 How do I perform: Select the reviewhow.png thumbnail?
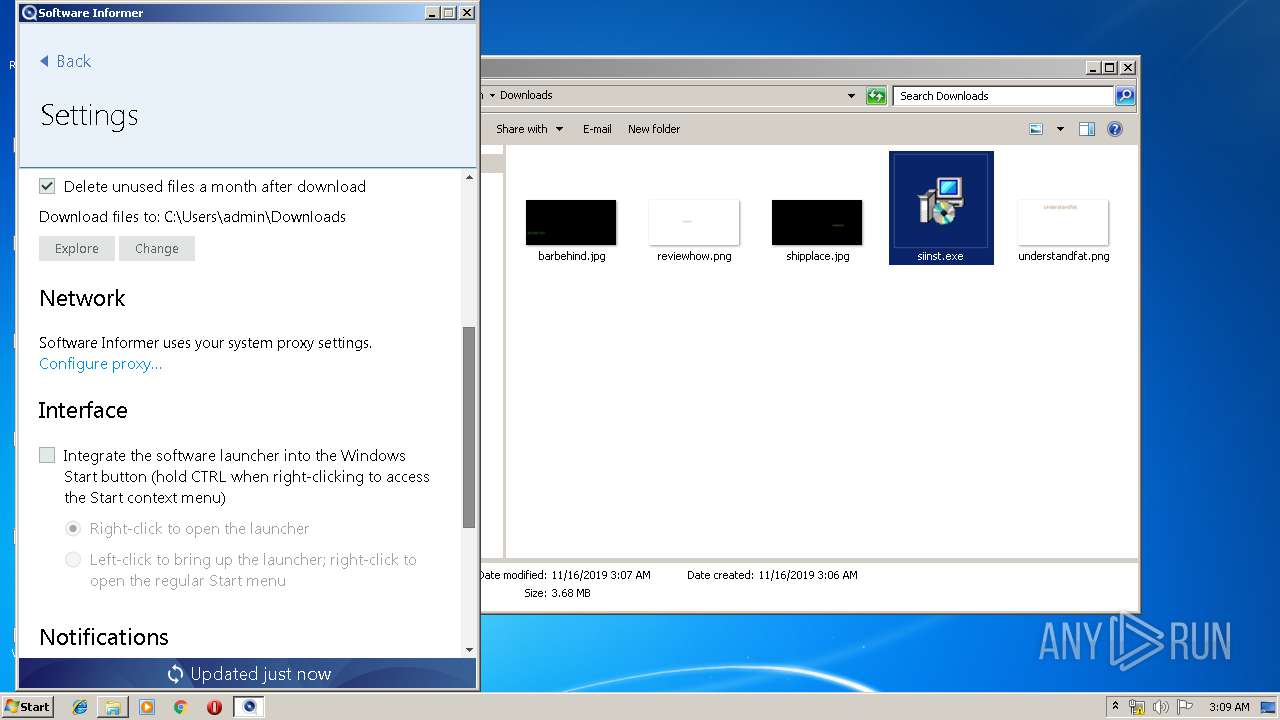click(x=694, y=222)
